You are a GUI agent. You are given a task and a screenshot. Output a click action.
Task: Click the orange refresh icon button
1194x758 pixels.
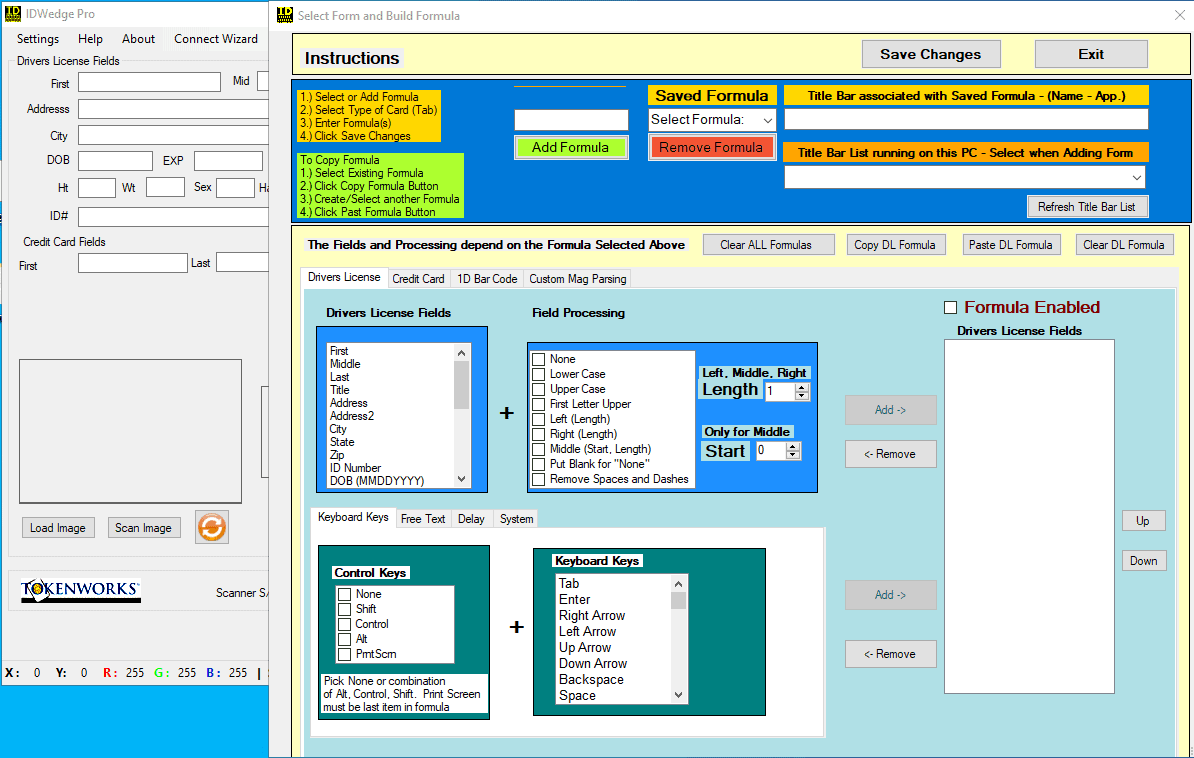click(212, 527)
